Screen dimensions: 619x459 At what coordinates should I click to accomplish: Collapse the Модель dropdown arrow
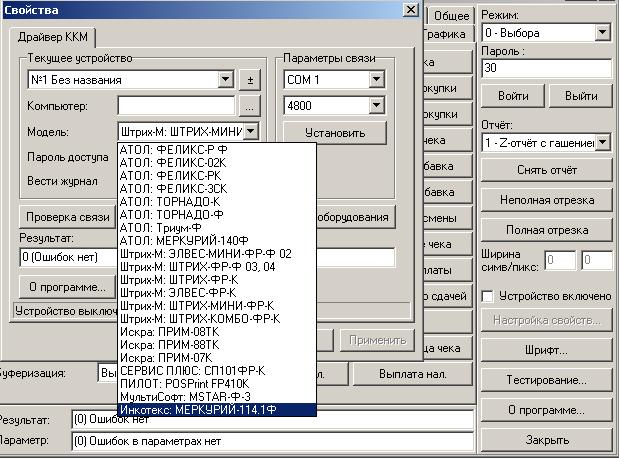click(x=251, y=131)
